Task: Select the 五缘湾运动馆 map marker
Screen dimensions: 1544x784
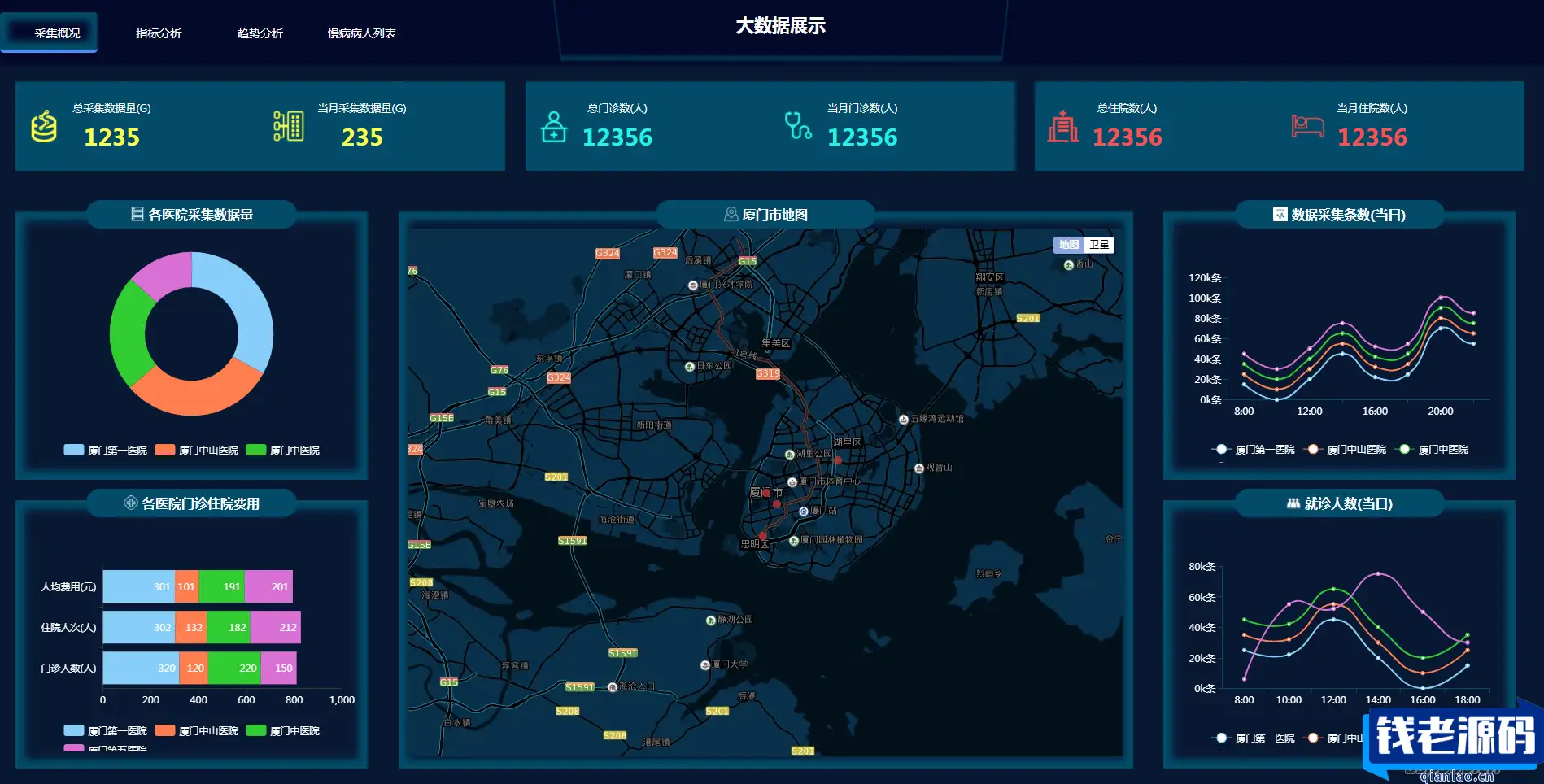Action: click(x=903, y=420)
